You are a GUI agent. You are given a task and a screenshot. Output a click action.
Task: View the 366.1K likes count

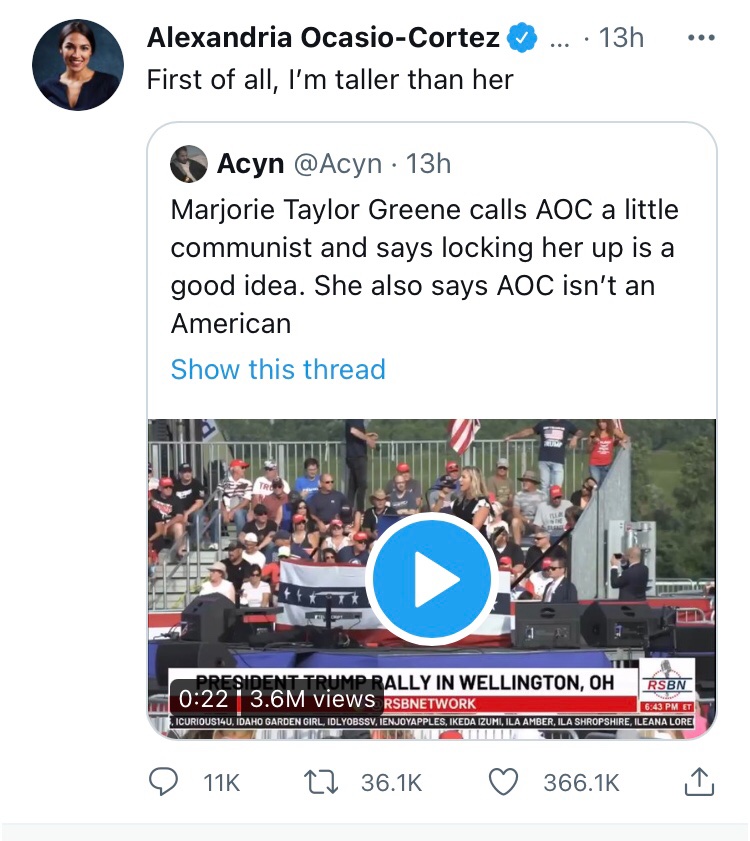581,783
